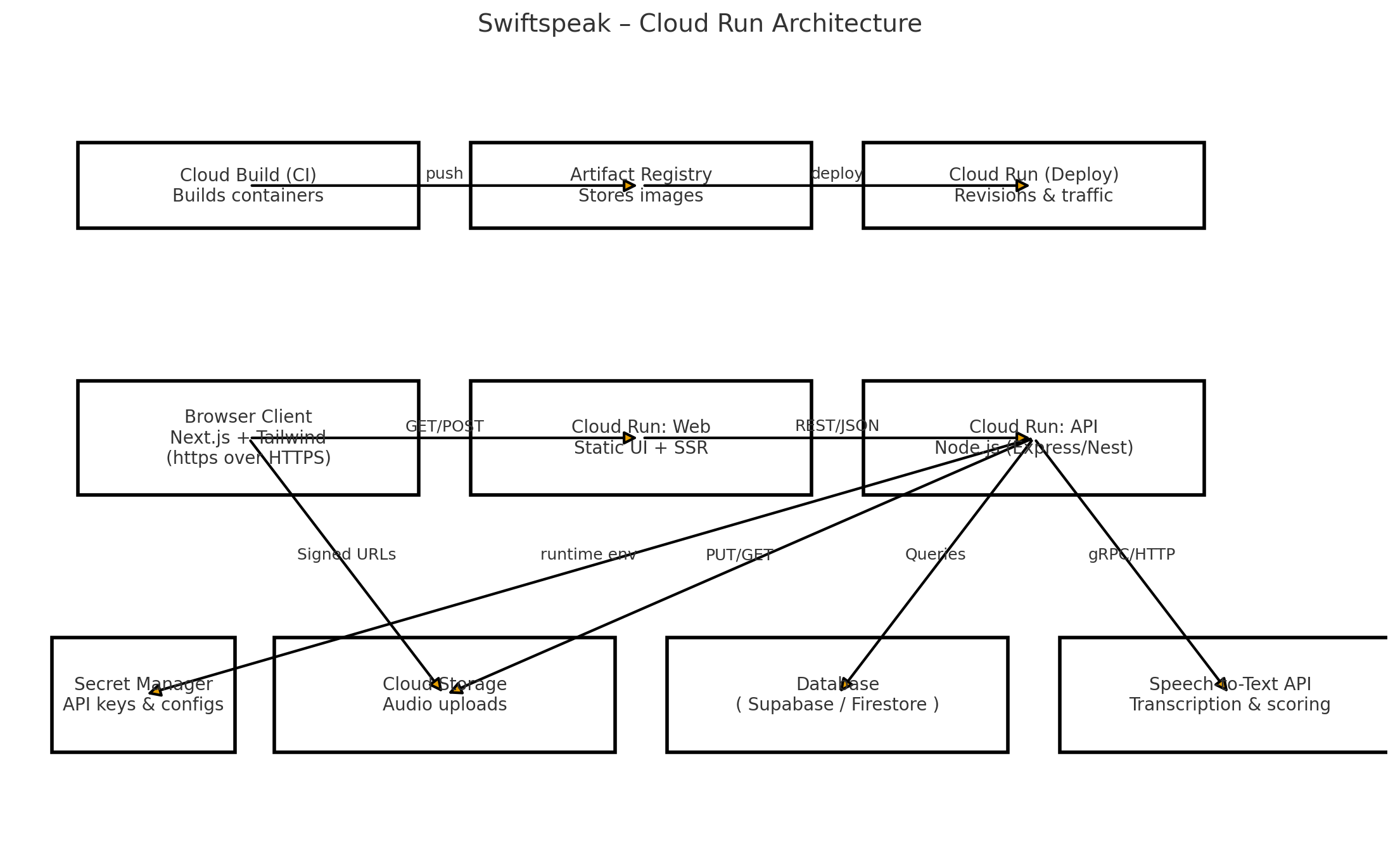Click the Database Supabase/Firestore box
Image resolution: width=1400 pixels, height=860 pixels.
(x=837, y=695)
